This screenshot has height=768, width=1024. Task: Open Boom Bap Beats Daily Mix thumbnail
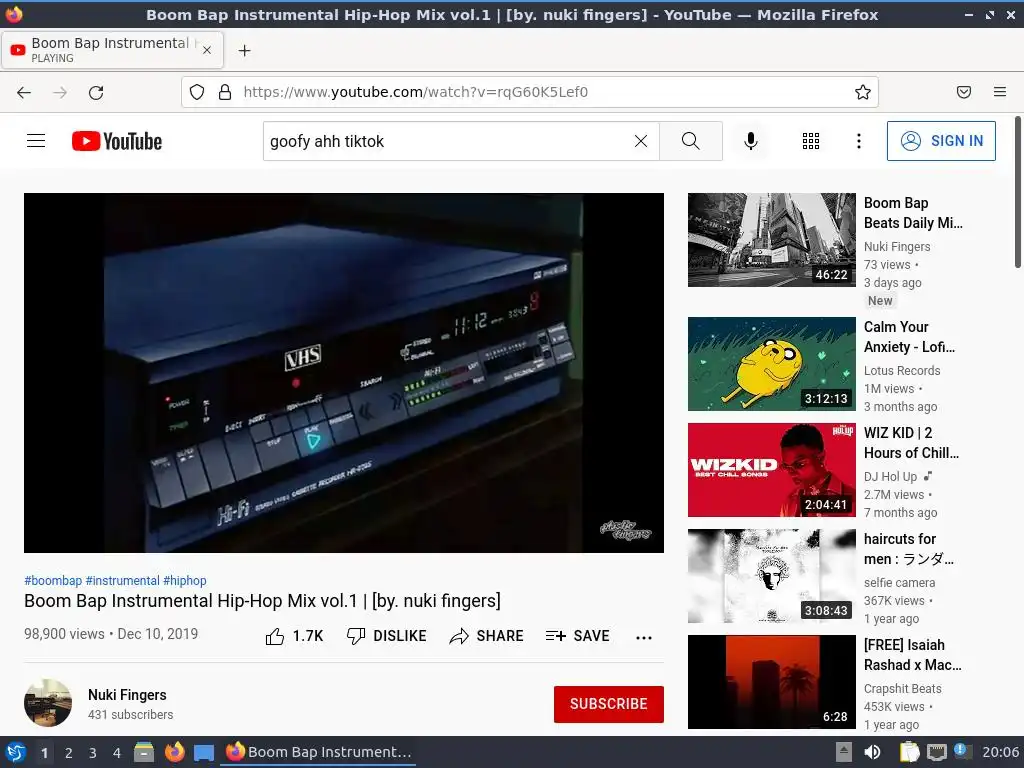point(771,240)
